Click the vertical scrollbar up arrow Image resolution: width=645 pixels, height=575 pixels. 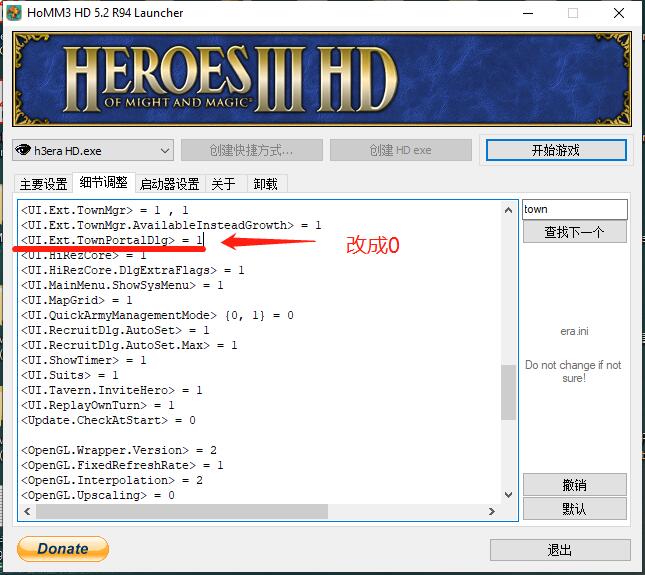508,210
